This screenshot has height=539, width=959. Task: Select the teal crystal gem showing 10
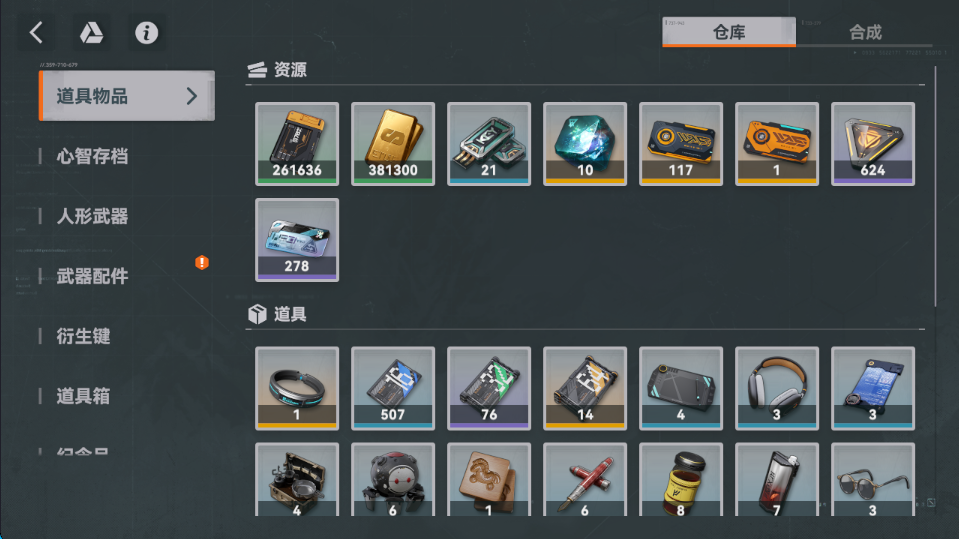pyautogui.click(x=585, y=144)
